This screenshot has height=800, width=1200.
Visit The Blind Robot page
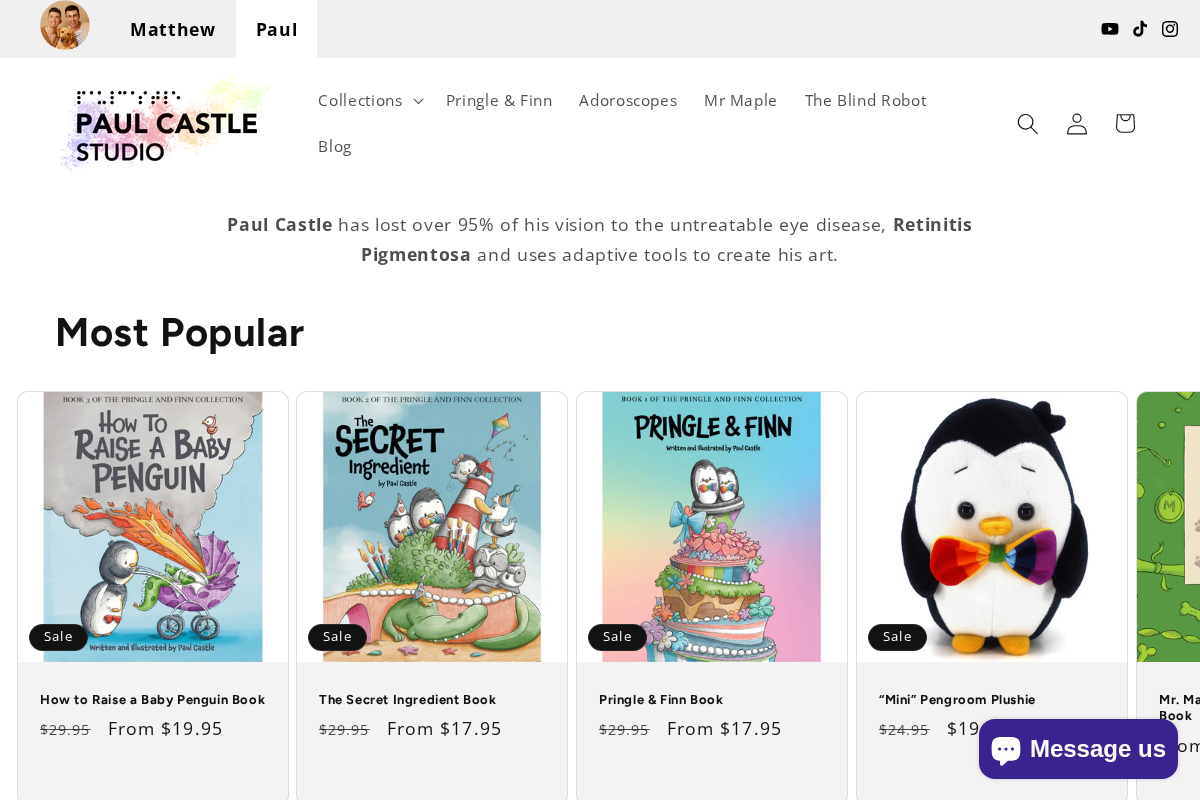pyautogui.click(x=866, y=100)
